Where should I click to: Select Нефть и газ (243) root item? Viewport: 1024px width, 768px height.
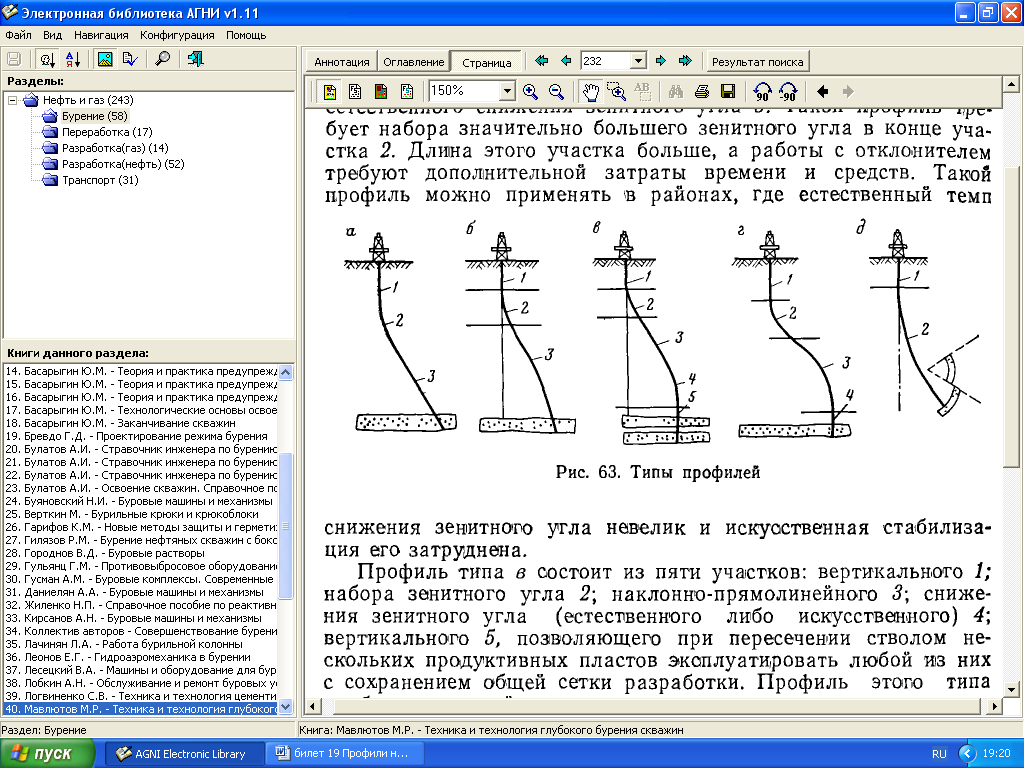pos(88,100)
